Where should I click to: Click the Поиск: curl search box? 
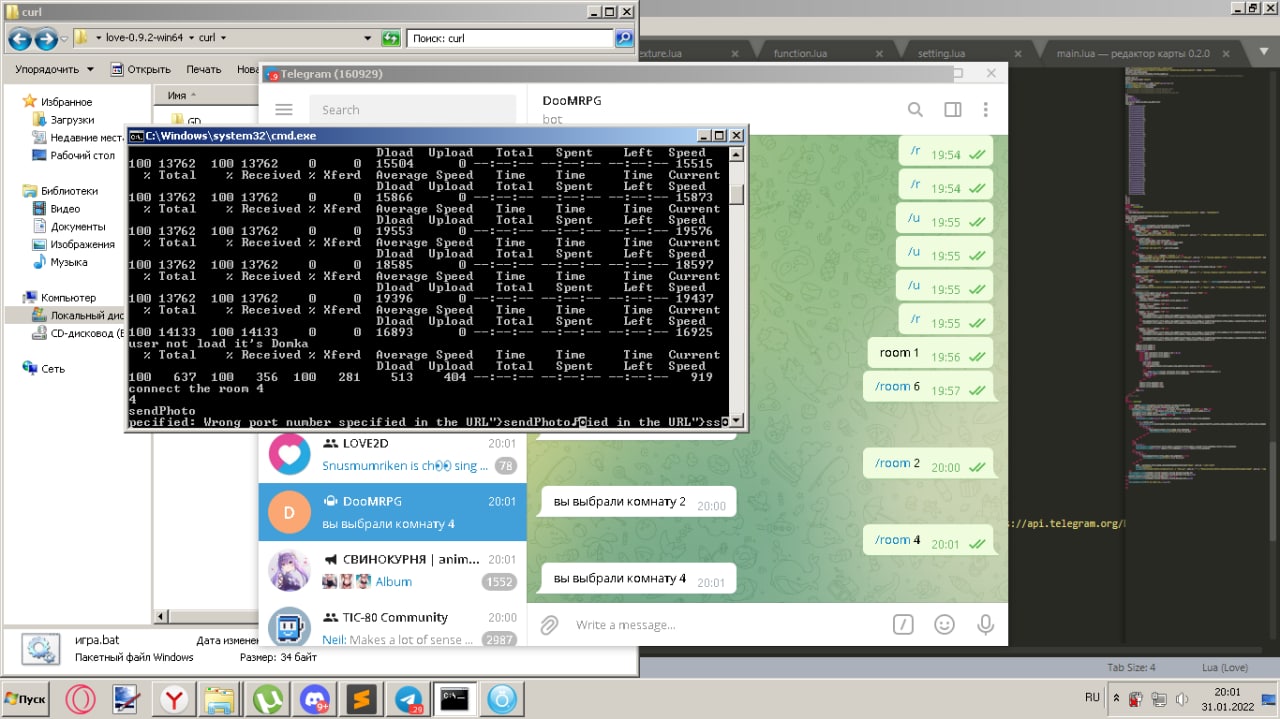point(511,38)
